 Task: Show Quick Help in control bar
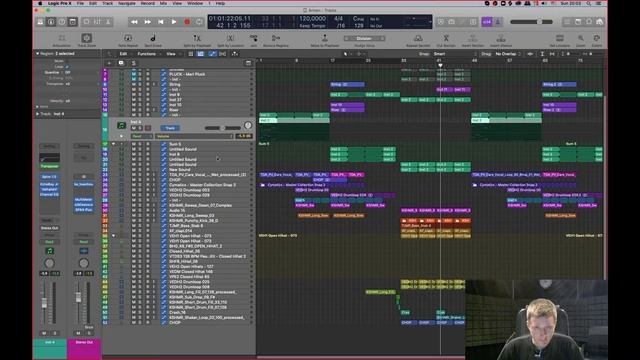pos(62,22)
